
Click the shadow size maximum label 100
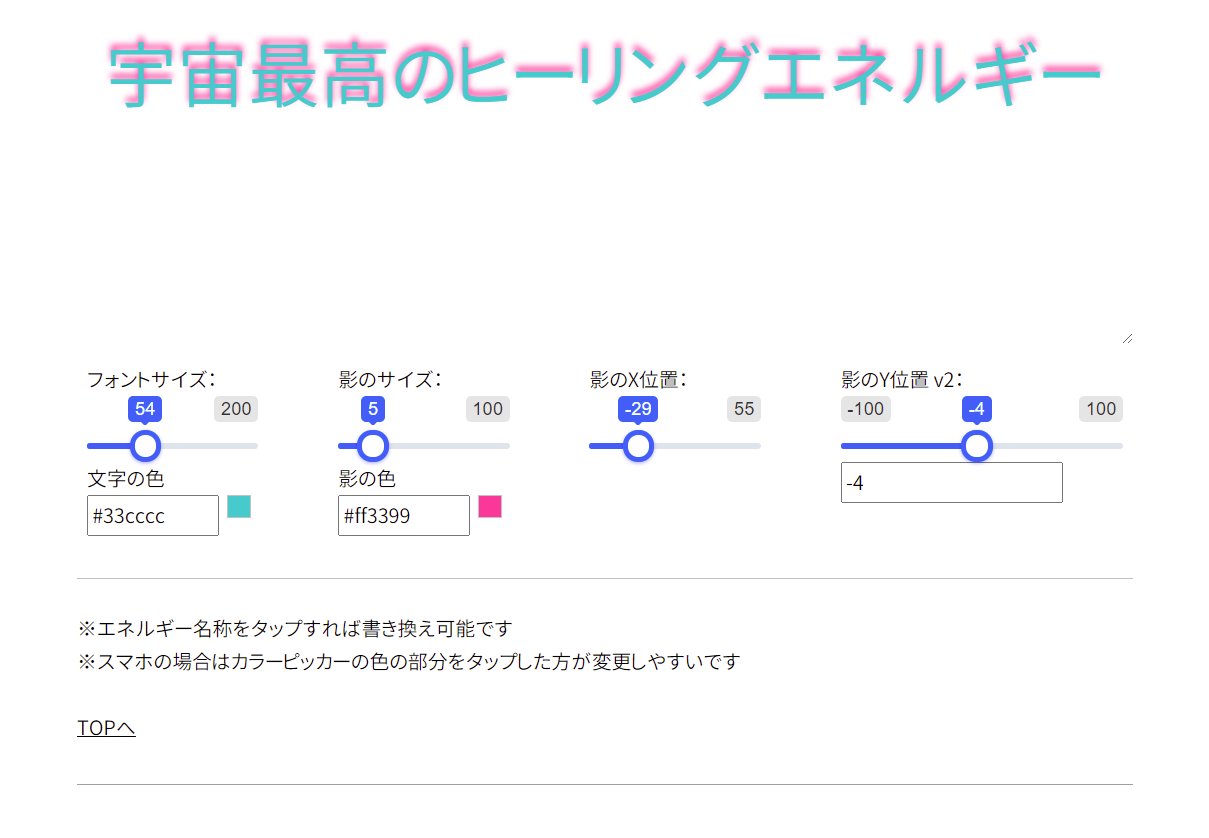(488, 409)
